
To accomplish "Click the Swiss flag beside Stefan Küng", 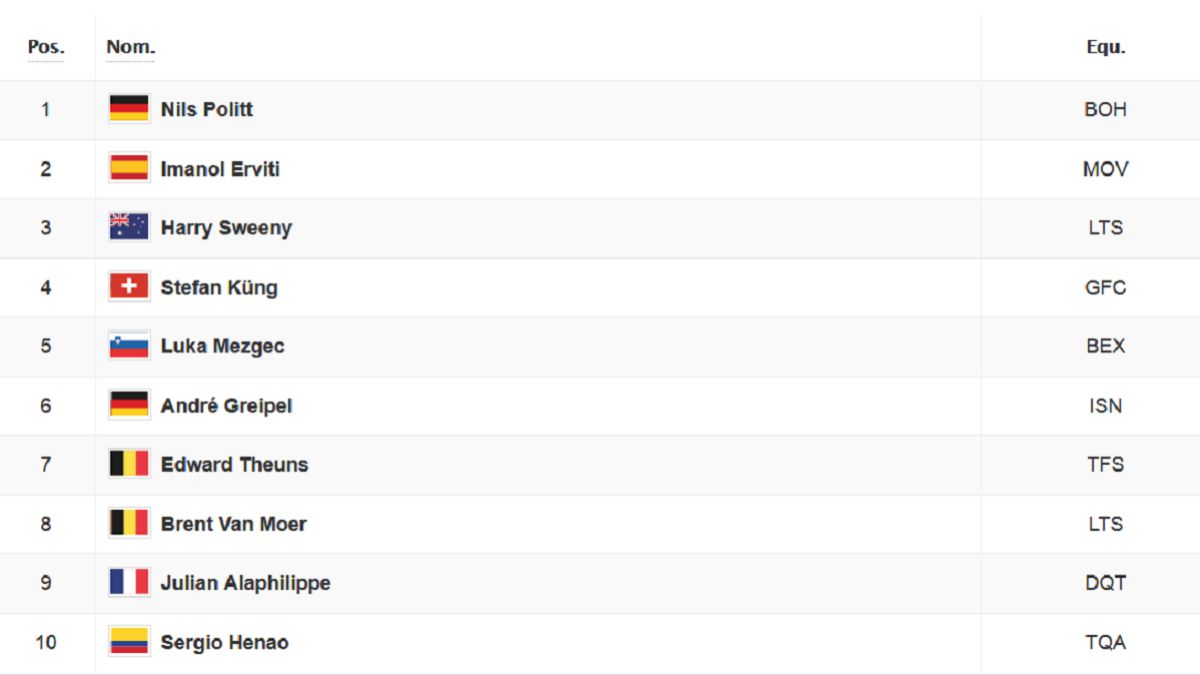I will point(129,287).
